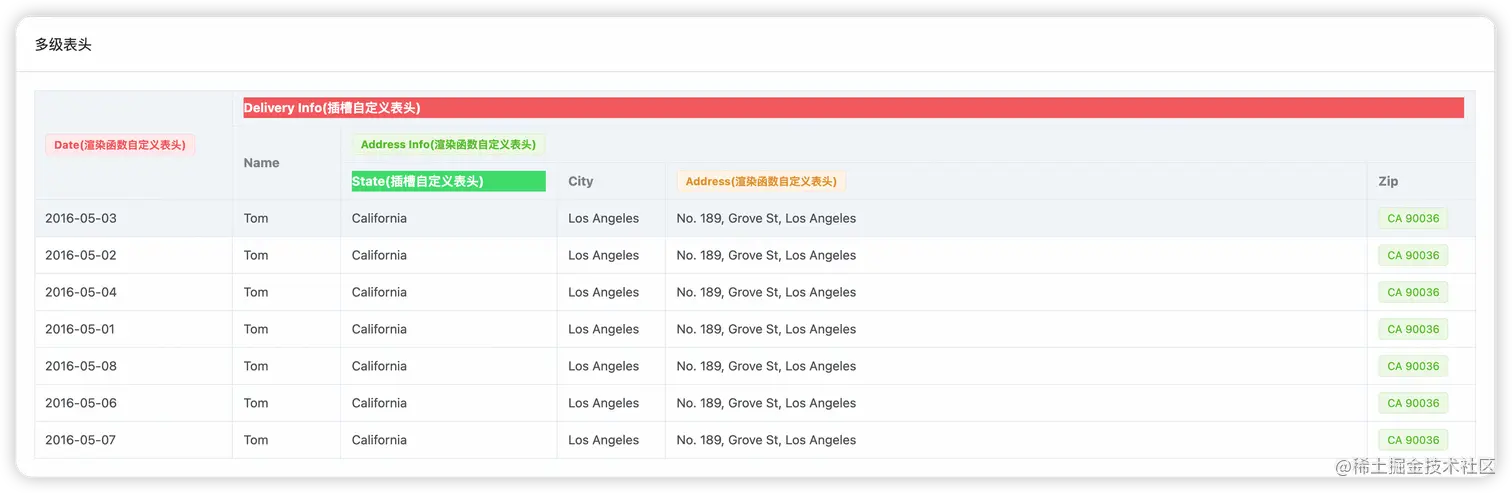The height and width of the screenshot is (493, 1512).
Task: Click CA 90036 tag in 2016-05-03 row
Action: tap(1413, 218)
